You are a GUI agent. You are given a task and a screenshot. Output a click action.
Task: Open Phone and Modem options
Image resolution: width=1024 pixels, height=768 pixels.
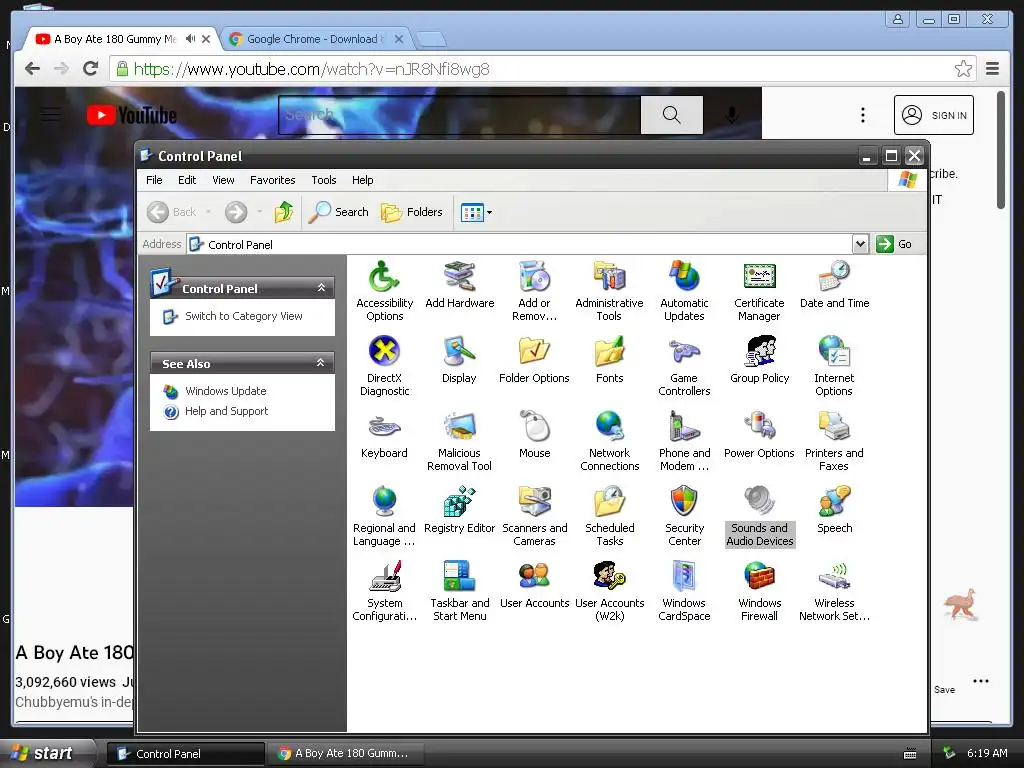[x=684, y=441]
